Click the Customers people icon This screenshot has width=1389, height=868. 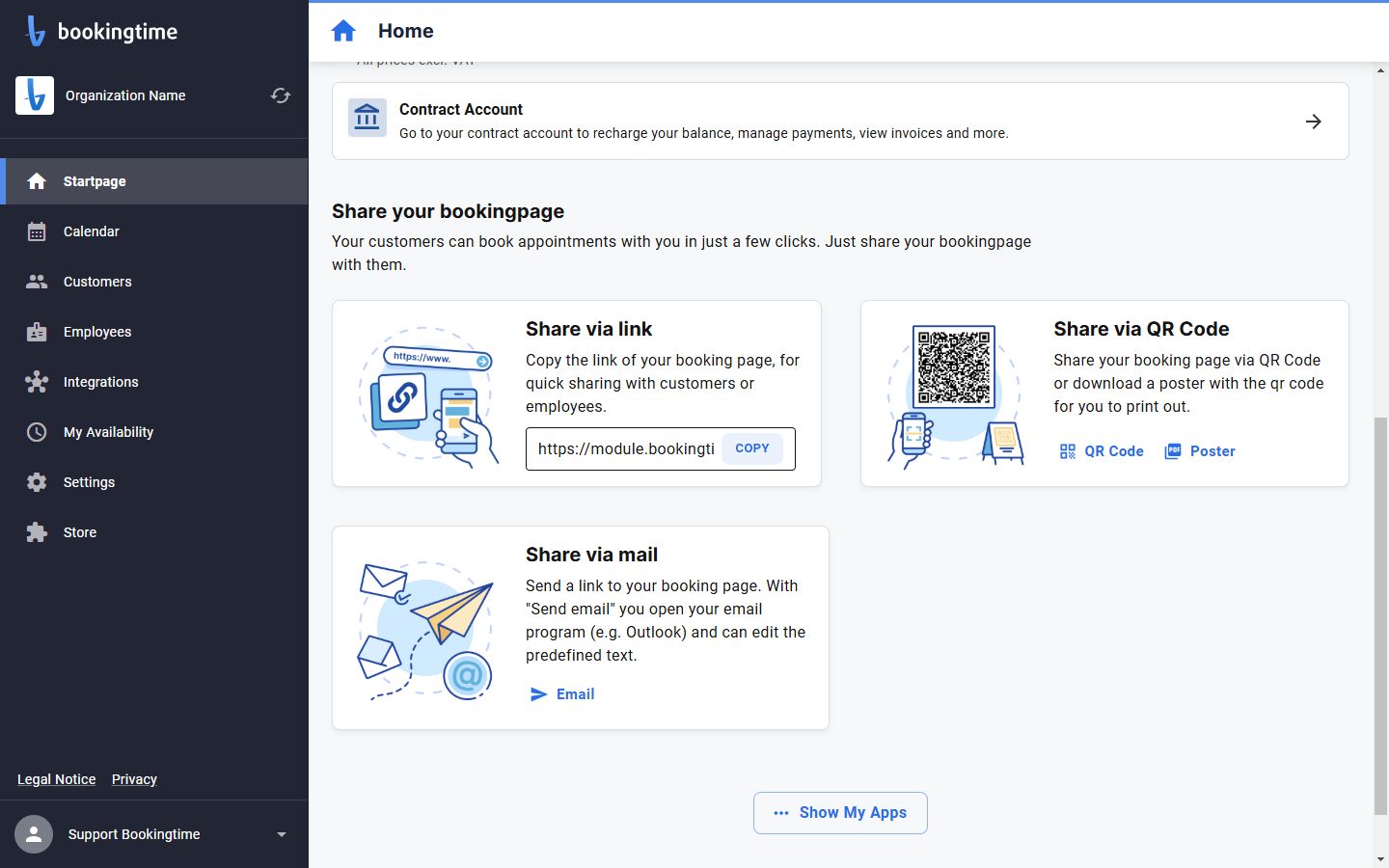[x=37, y=282]
